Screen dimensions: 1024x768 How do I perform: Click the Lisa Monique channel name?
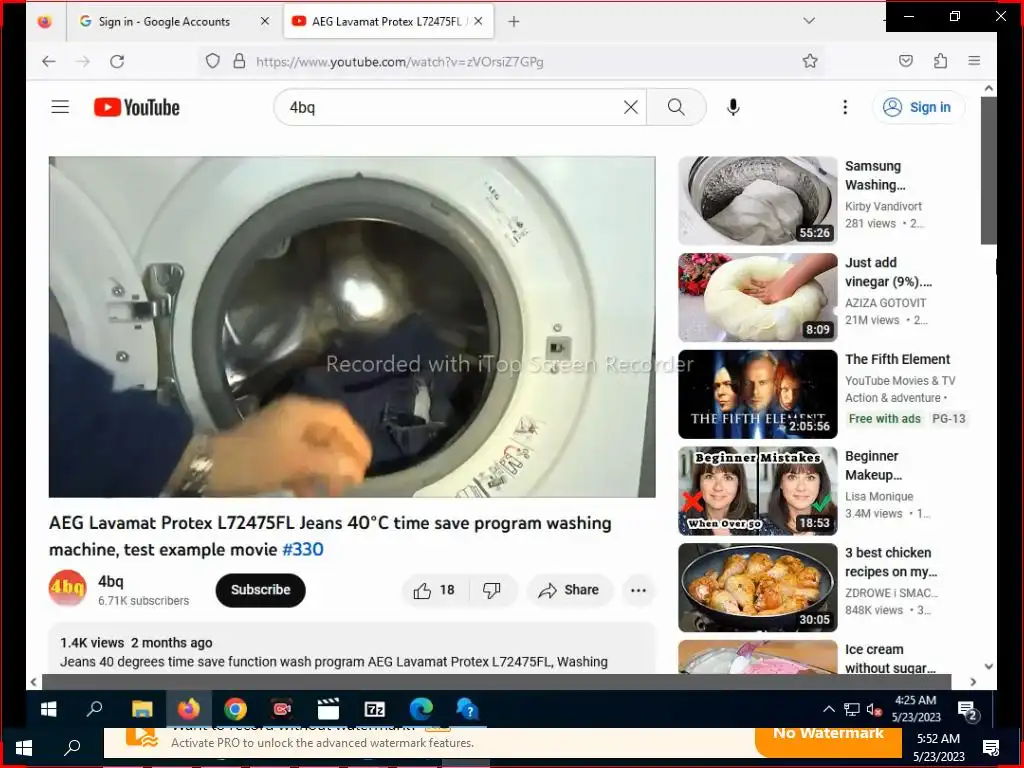(x=879, y=496)
